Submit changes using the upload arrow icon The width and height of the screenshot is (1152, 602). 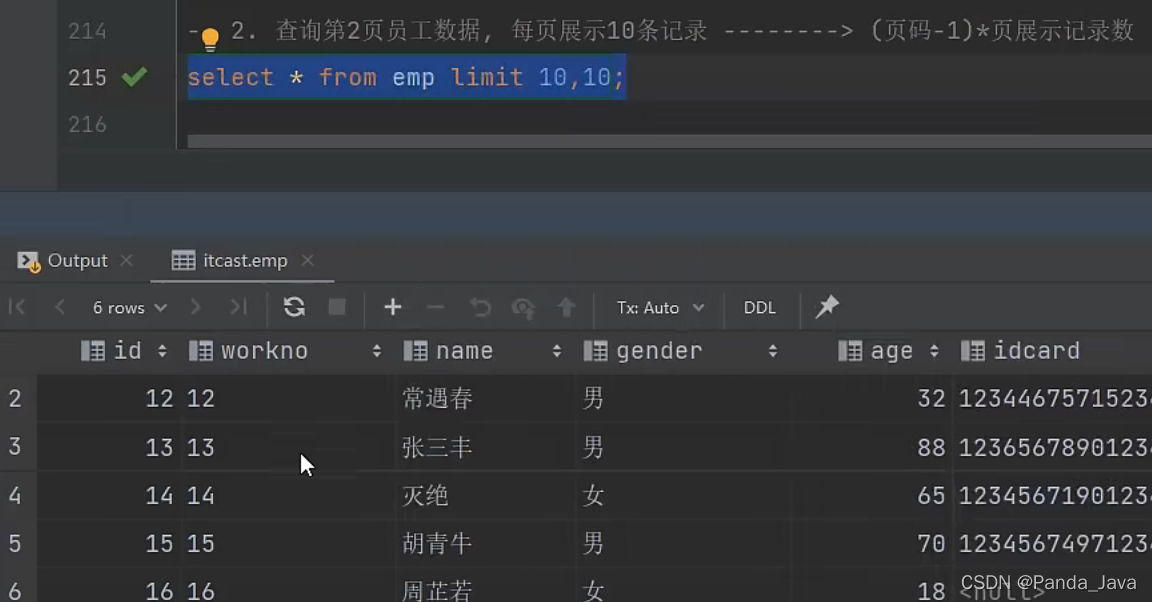pyautogui.click(x=566, y=307)
